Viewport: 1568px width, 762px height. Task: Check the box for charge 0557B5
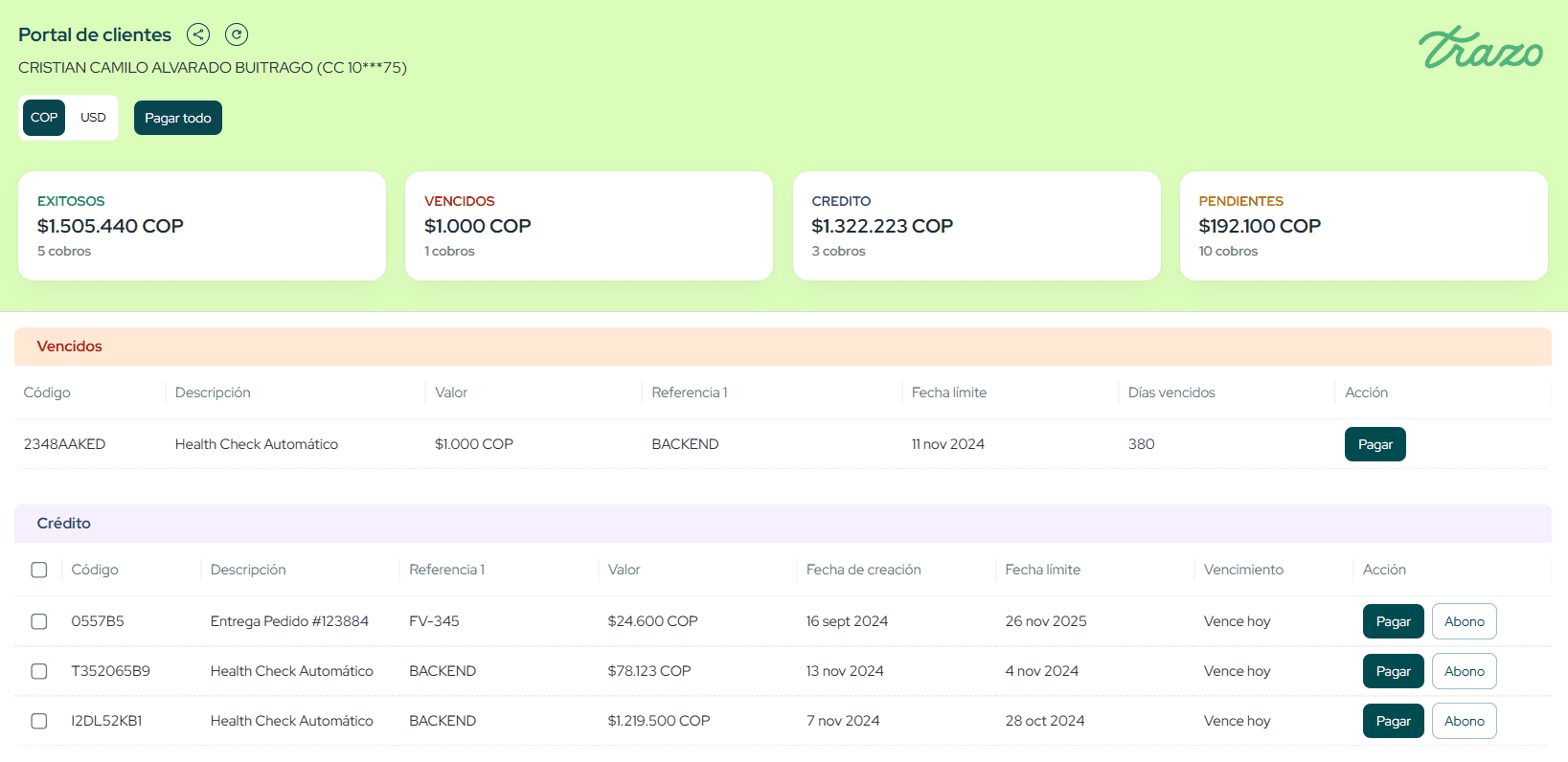(x=39, y=621)
